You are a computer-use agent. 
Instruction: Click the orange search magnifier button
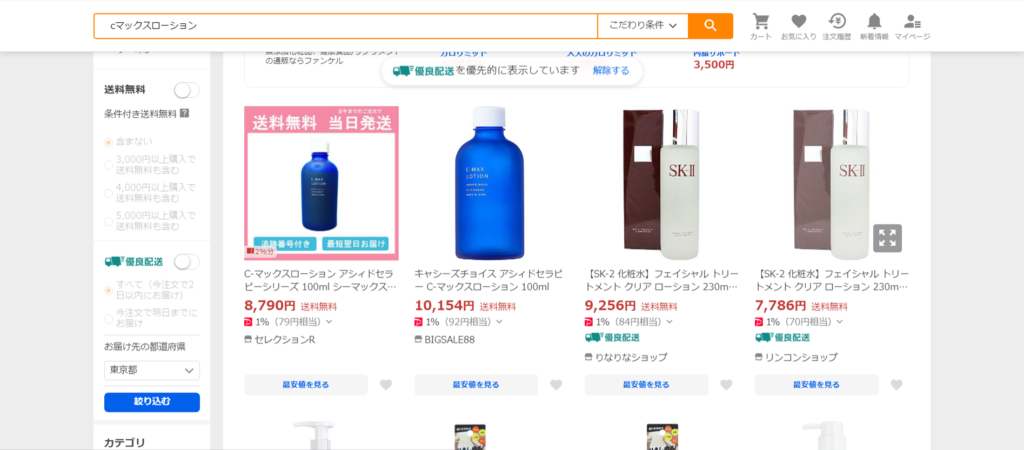tap(710, 26)
